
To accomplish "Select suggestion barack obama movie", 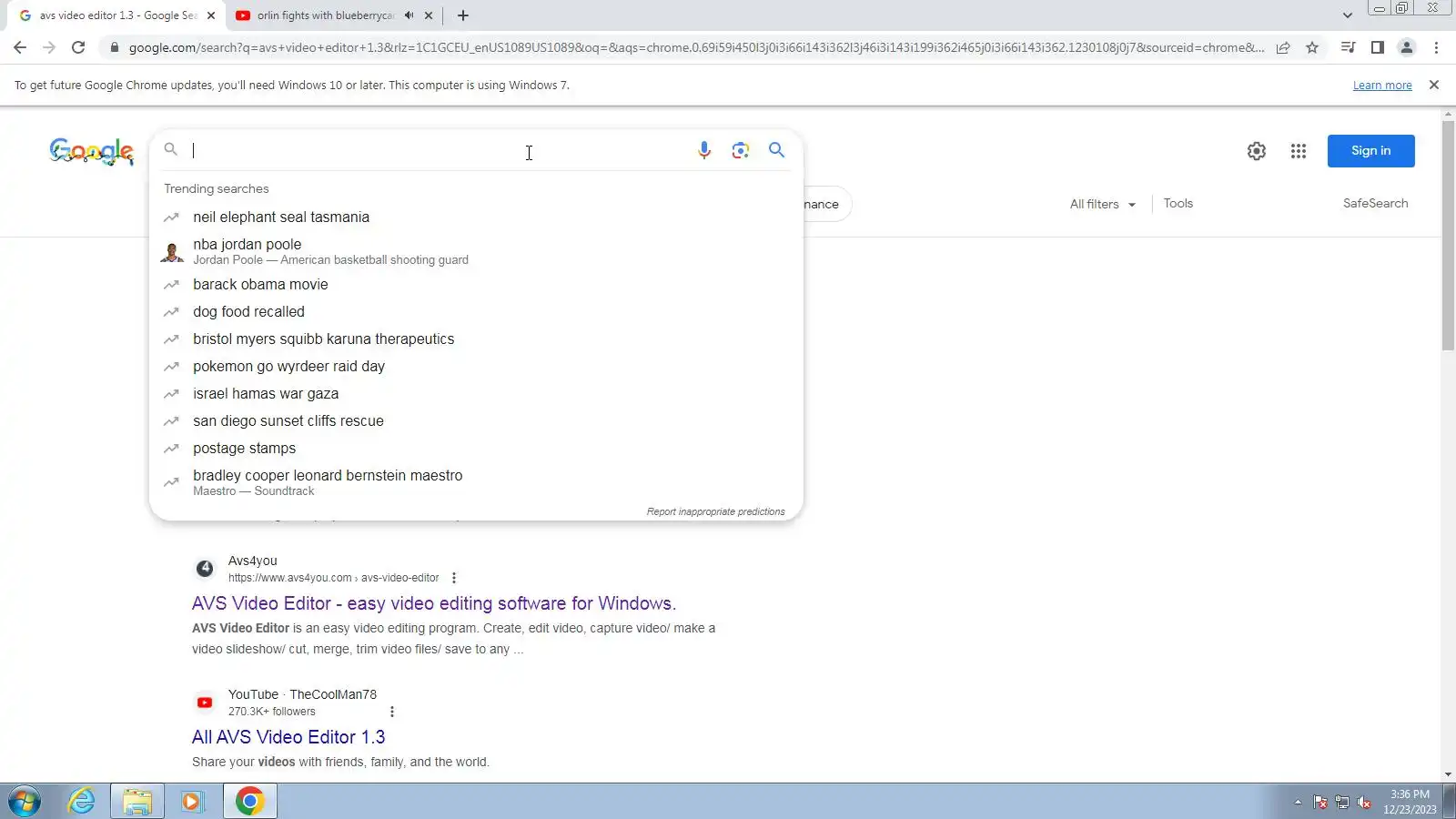I will (476, 284).
